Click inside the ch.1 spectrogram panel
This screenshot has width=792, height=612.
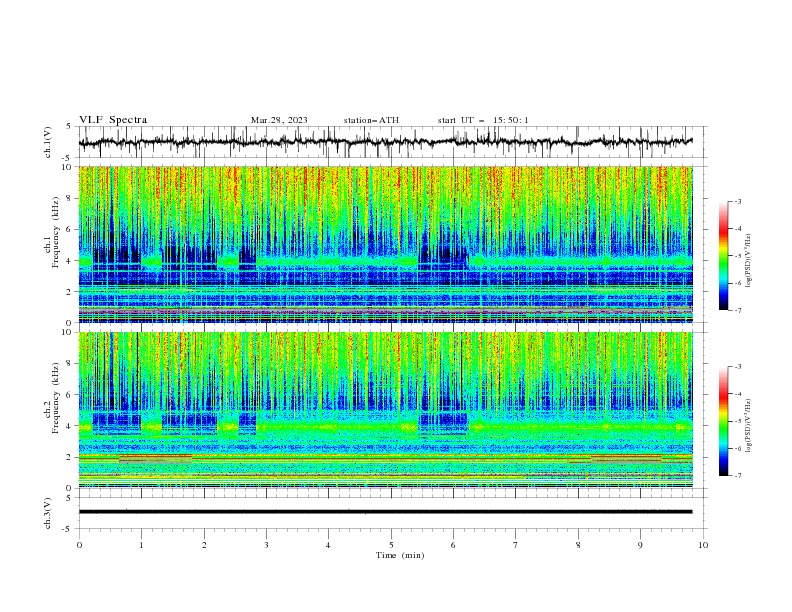coord(385,244)
